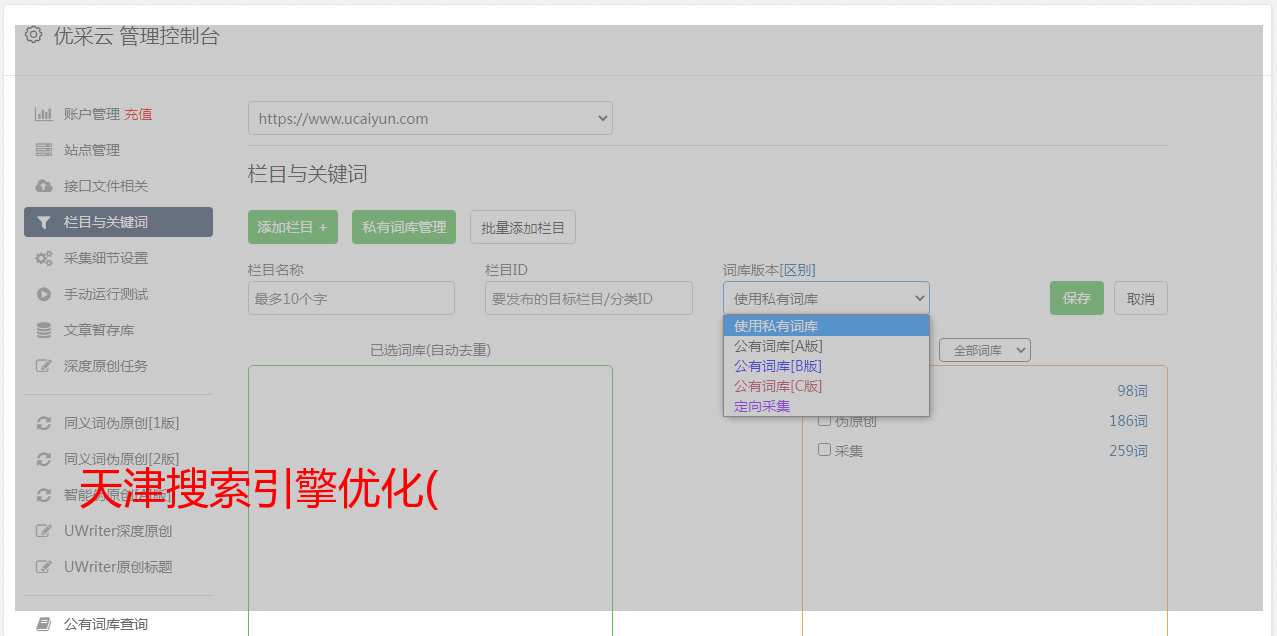This screenshot has width=1277, height=636.
Task: Click the refresh icon for 同义词伪原创[2版]
Action: tap(43, 459)
